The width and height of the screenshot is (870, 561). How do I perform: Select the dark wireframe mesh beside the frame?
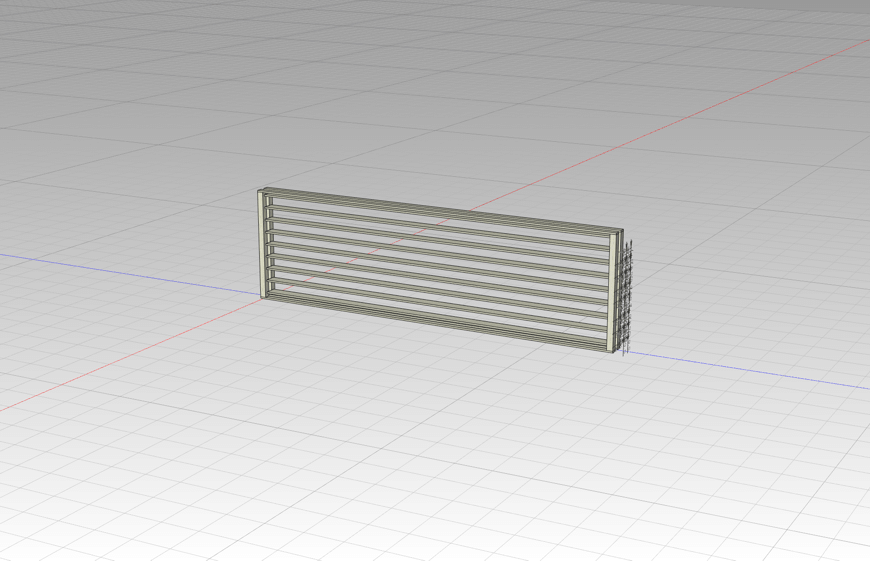626,297
